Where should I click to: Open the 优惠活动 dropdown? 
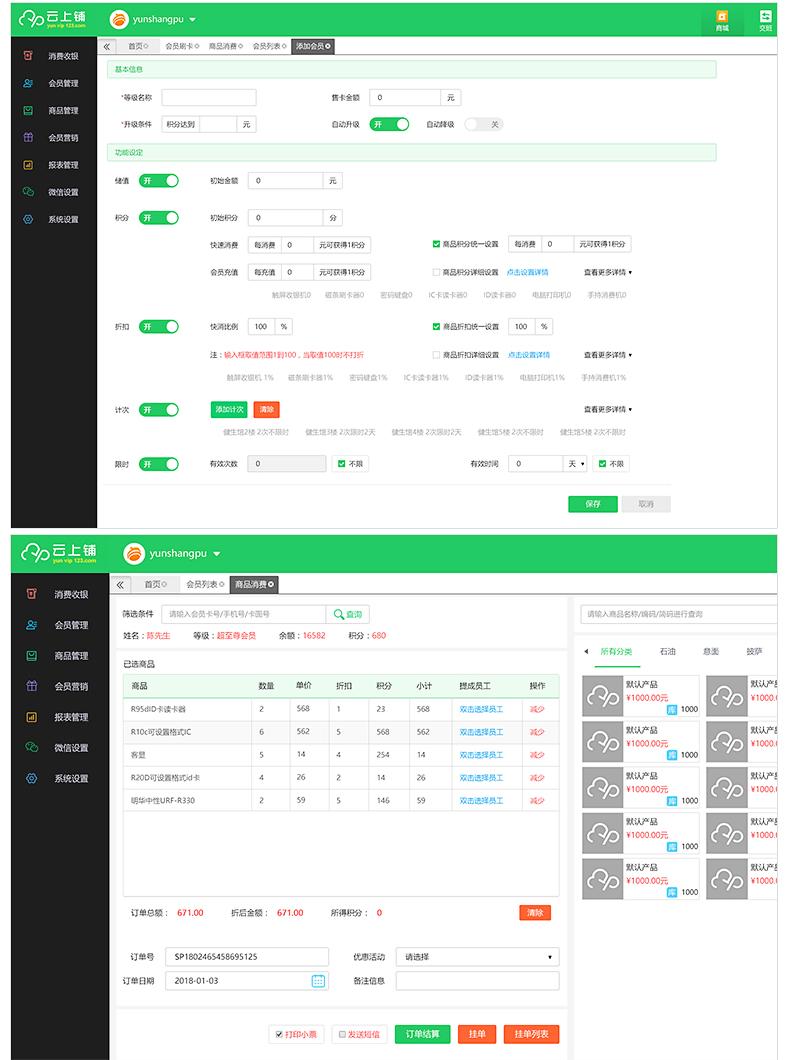(477, 957)
